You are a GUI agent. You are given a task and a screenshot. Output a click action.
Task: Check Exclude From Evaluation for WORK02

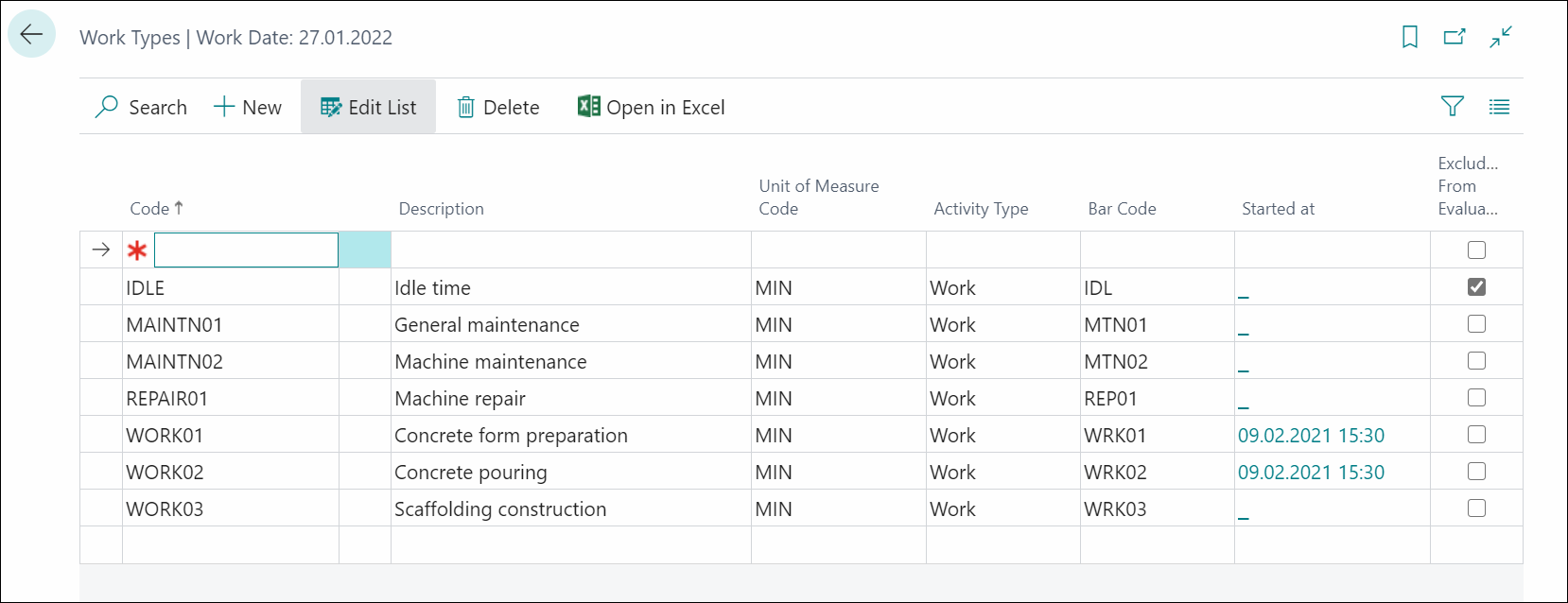point(1476,471)
